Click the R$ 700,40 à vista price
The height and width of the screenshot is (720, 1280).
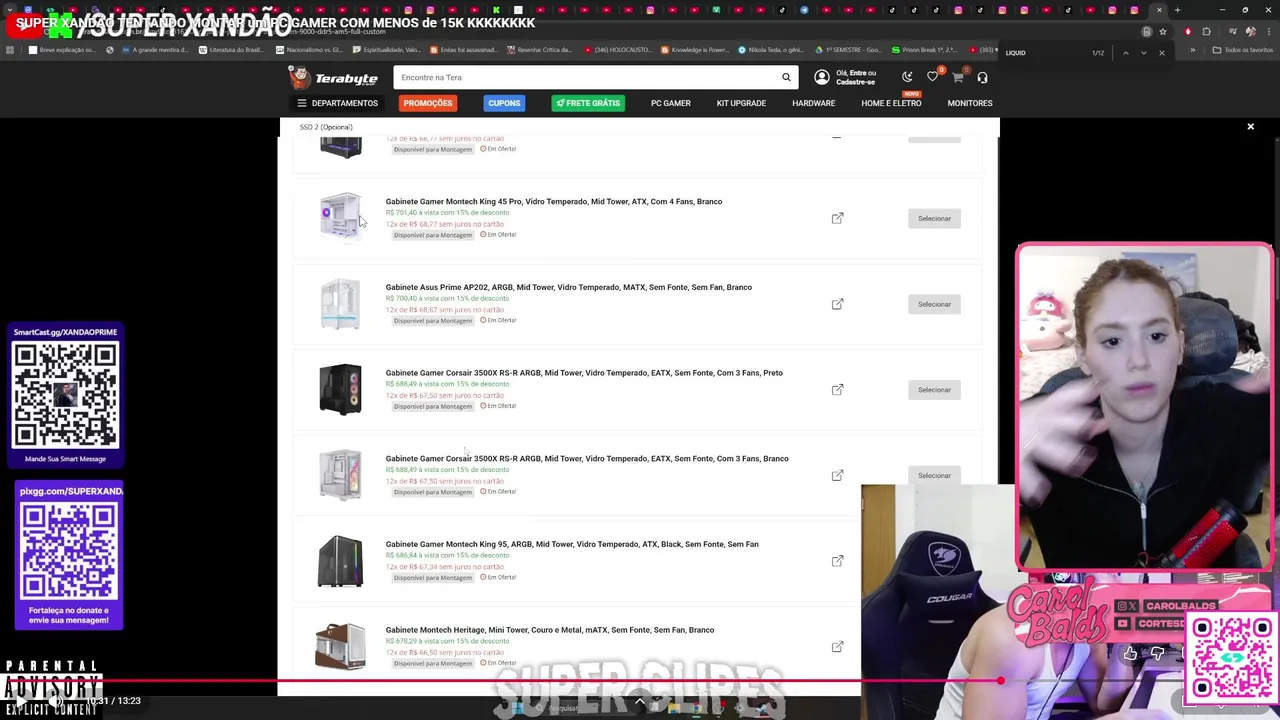[x=447, y=298]
